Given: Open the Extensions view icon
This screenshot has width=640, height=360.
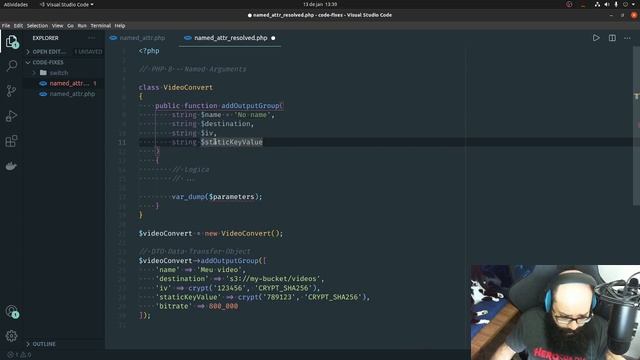Looking at the screenshot, I should (x=11, y=141).
